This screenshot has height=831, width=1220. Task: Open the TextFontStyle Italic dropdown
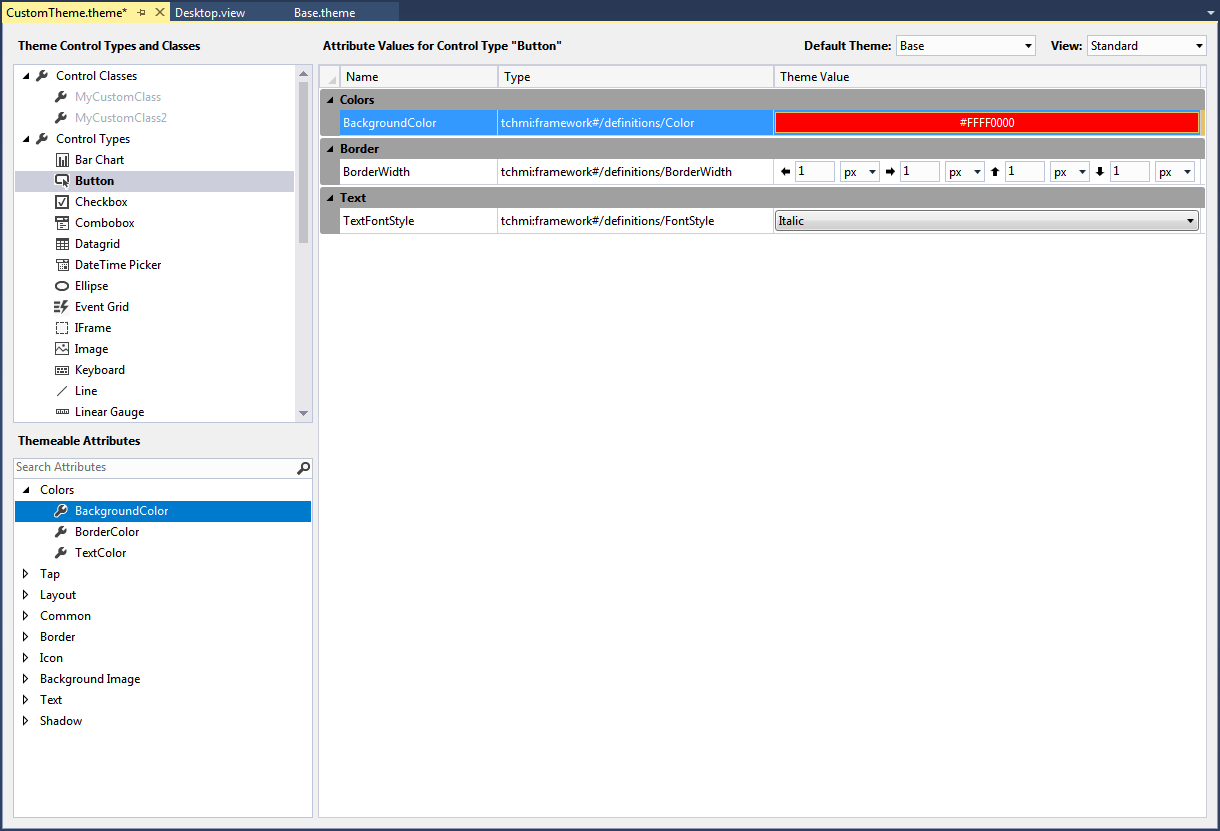tap(987, 221)
